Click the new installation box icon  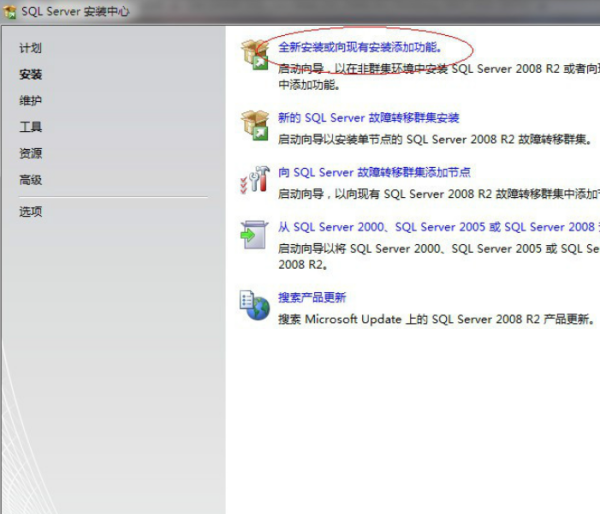coord(255,55)
